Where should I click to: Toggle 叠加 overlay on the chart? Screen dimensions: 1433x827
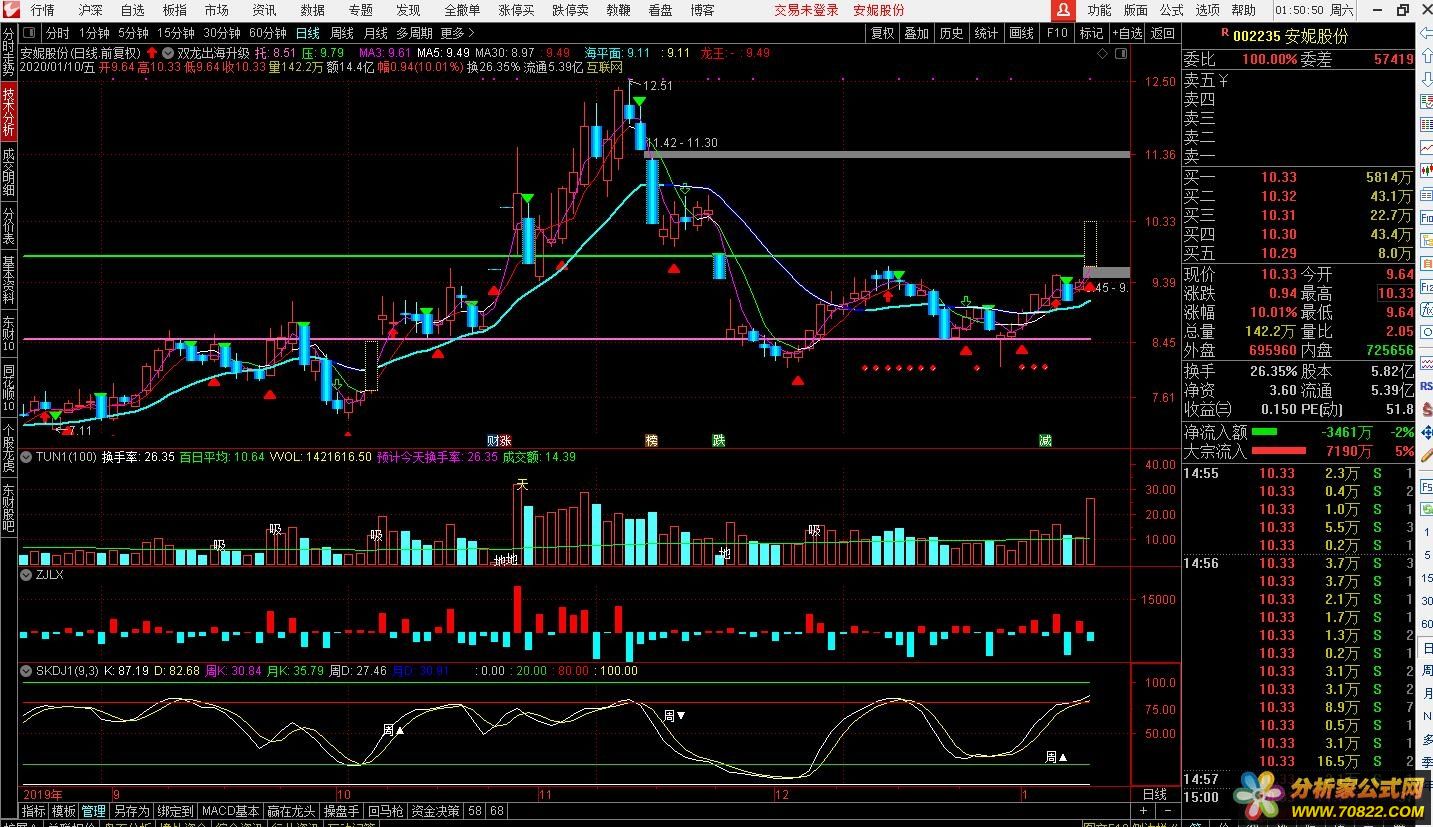pos(916,33)
